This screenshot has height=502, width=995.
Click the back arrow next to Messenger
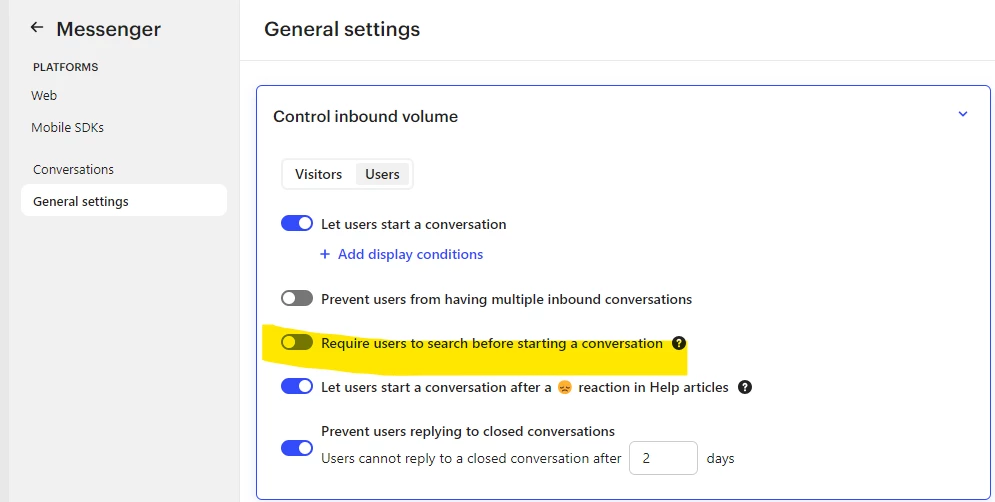(x=37, y=27)
